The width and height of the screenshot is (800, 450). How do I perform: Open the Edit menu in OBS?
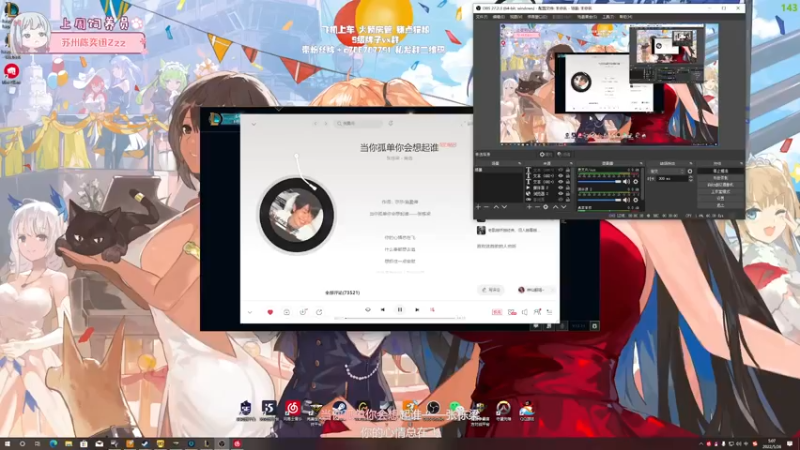coord(498,17)
